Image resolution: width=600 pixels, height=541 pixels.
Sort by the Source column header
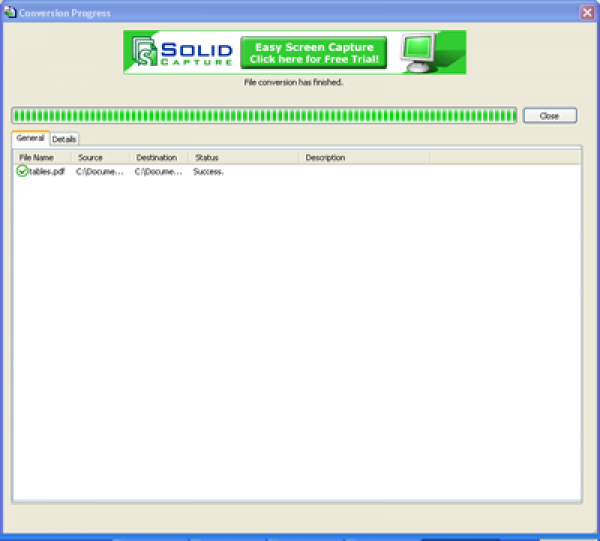(x=101, y=158)
